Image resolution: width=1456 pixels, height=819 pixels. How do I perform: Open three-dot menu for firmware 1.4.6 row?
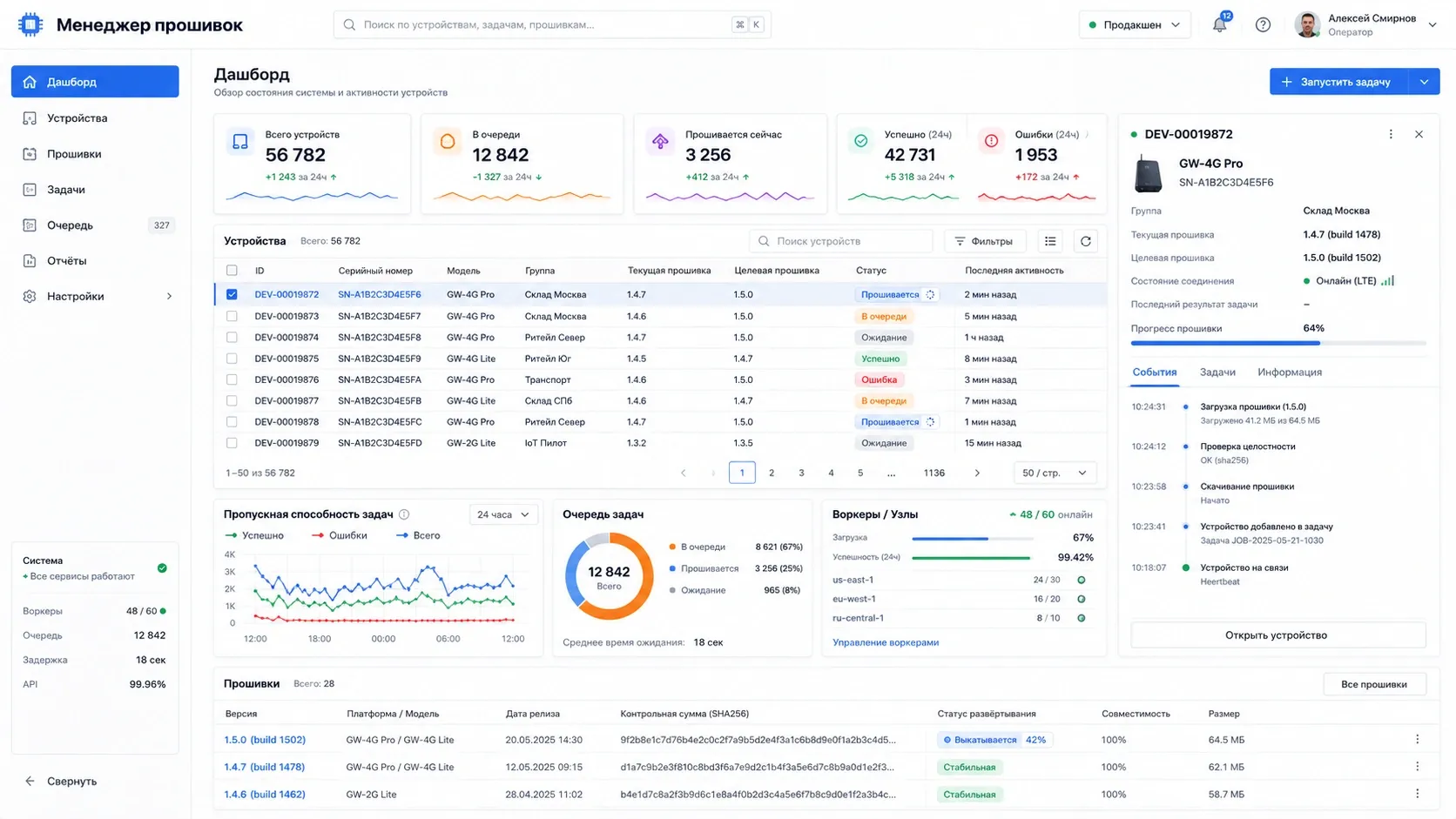pos(1417,793)
